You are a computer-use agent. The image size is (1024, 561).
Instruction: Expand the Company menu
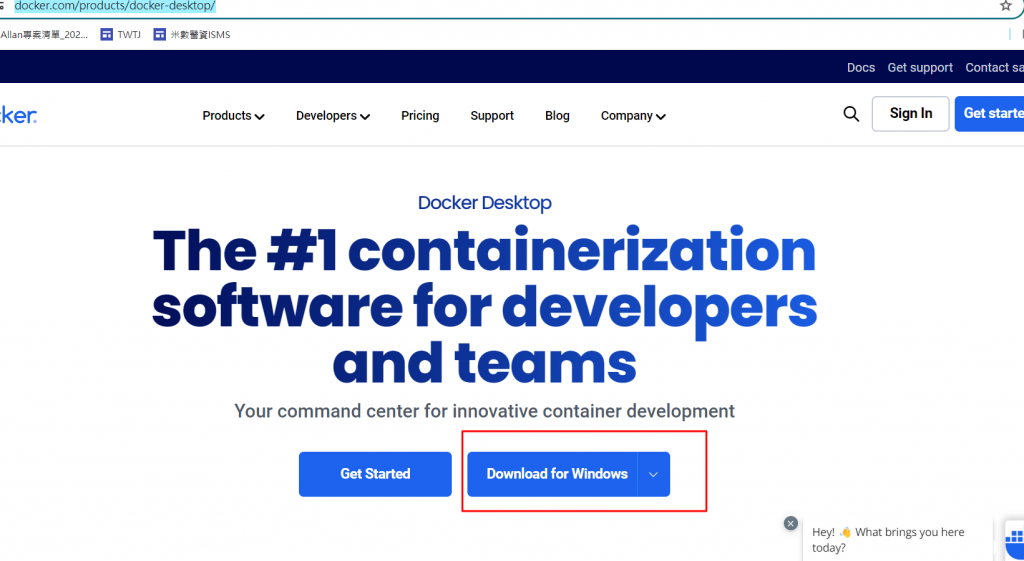(633, 116)
